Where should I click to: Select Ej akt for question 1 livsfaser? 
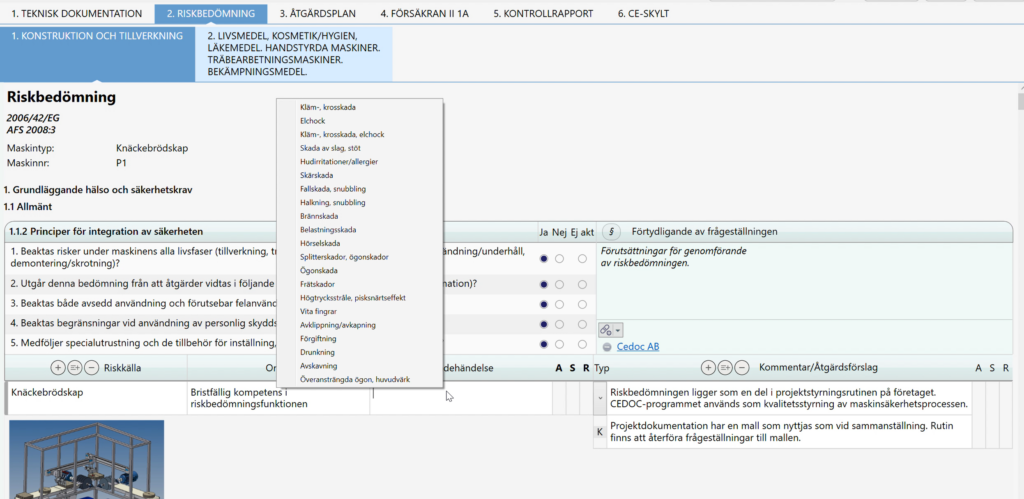[582, 259]
